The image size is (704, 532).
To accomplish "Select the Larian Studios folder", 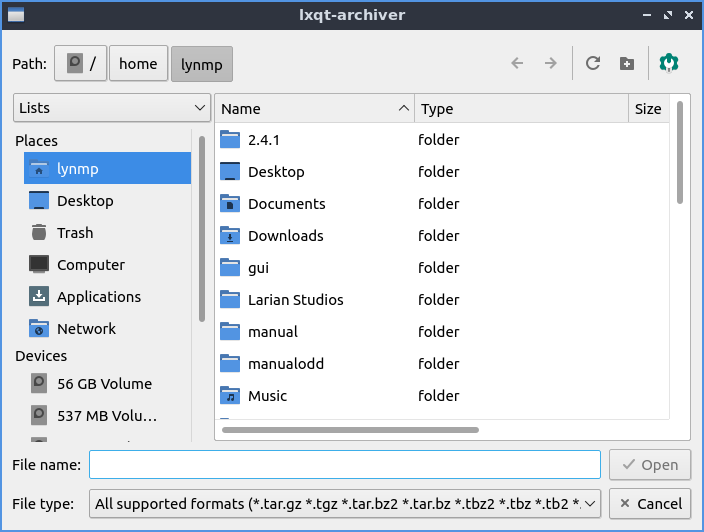I will 295,300.
